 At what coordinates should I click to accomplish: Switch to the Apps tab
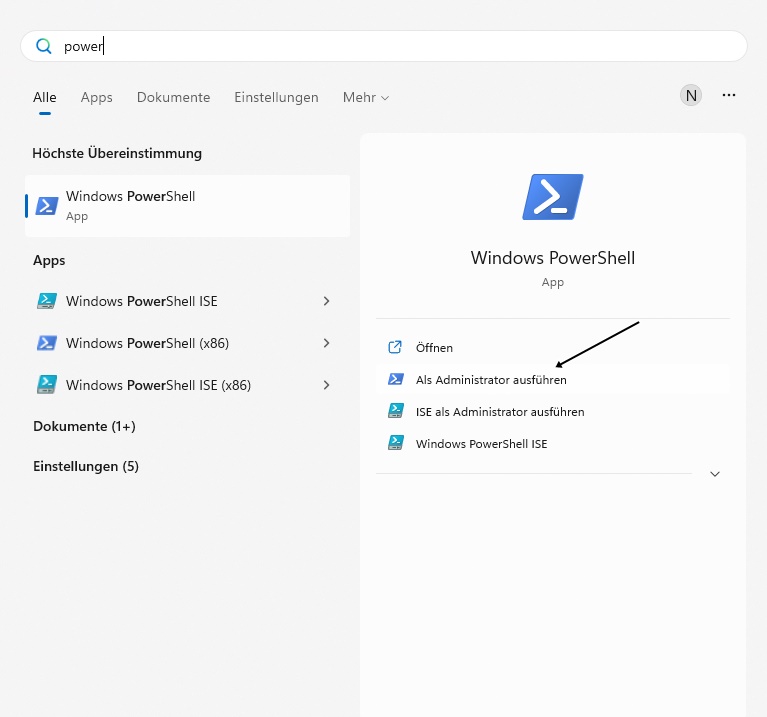click(96, 98)
